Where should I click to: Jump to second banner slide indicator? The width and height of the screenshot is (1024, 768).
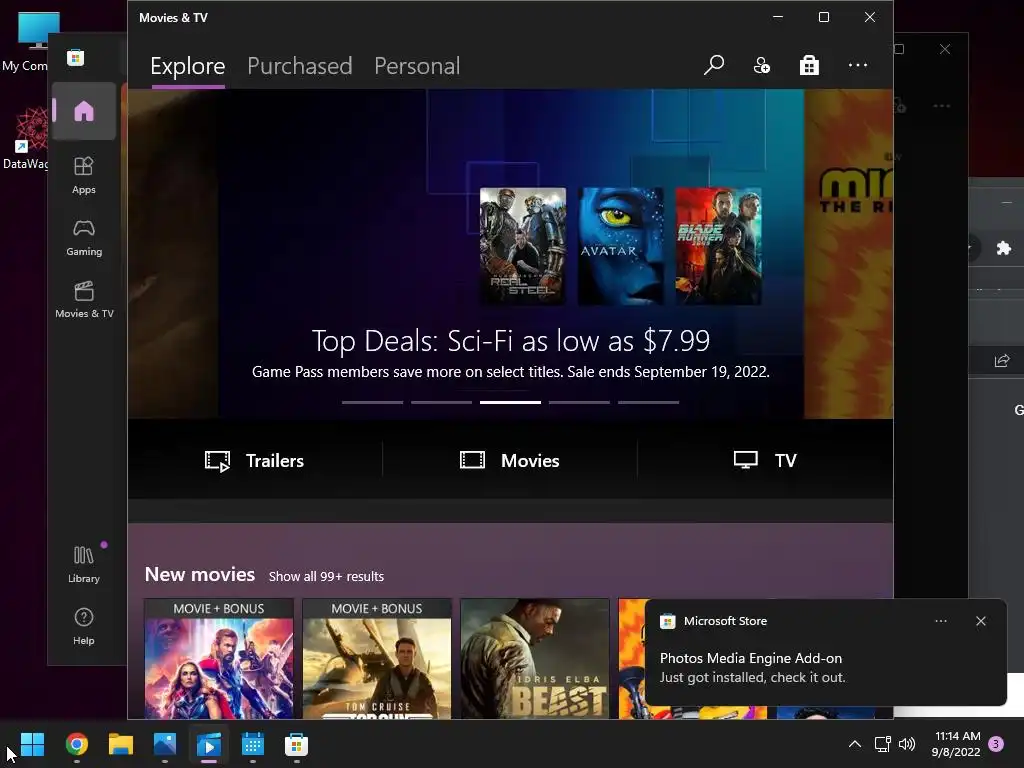(441, 402)
